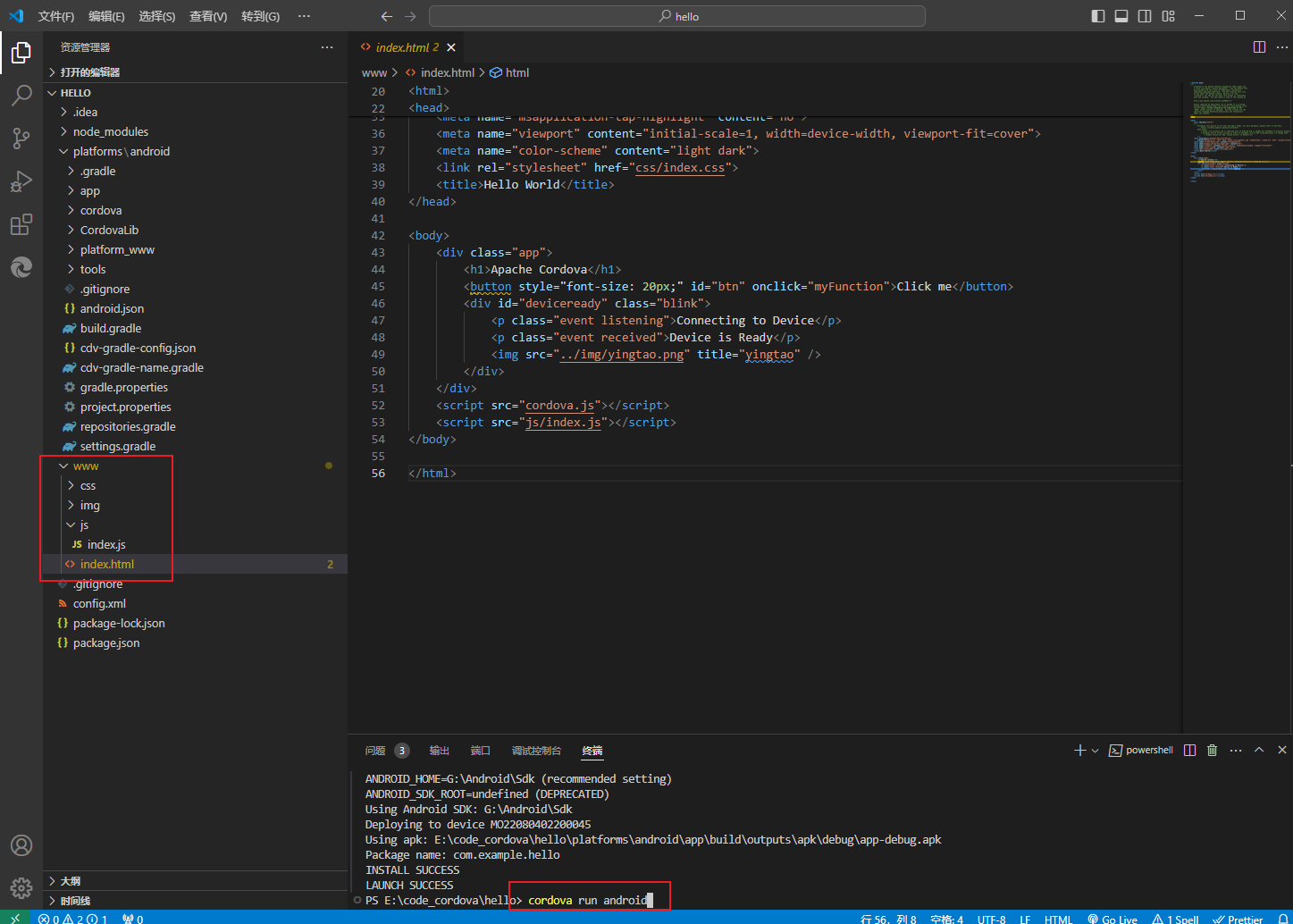
Task: Open the Manage settings gear
Action: tap(21, 888)
